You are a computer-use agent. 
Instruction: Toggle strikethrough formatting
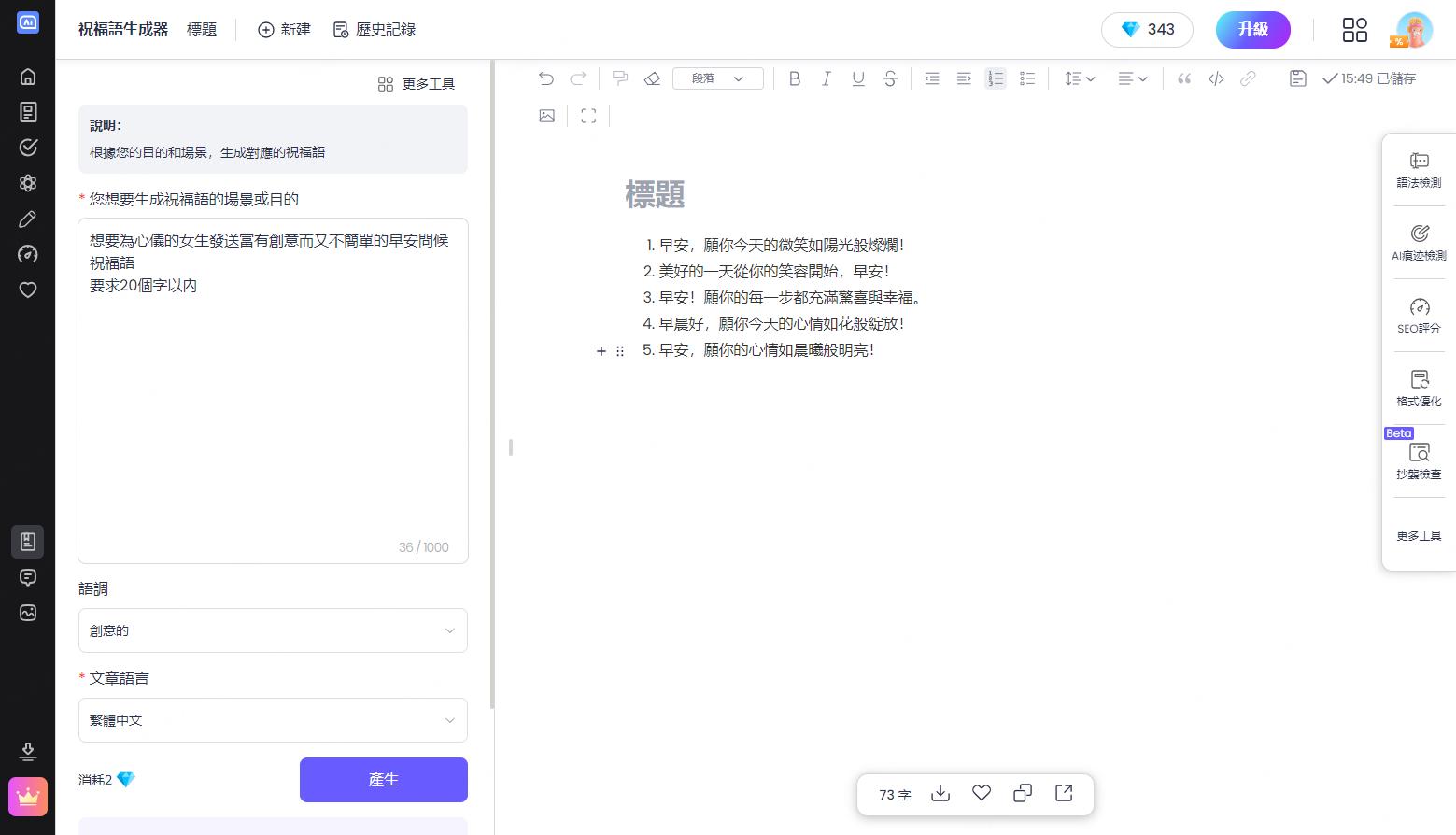pyautogui.click(x=890, y=78)
